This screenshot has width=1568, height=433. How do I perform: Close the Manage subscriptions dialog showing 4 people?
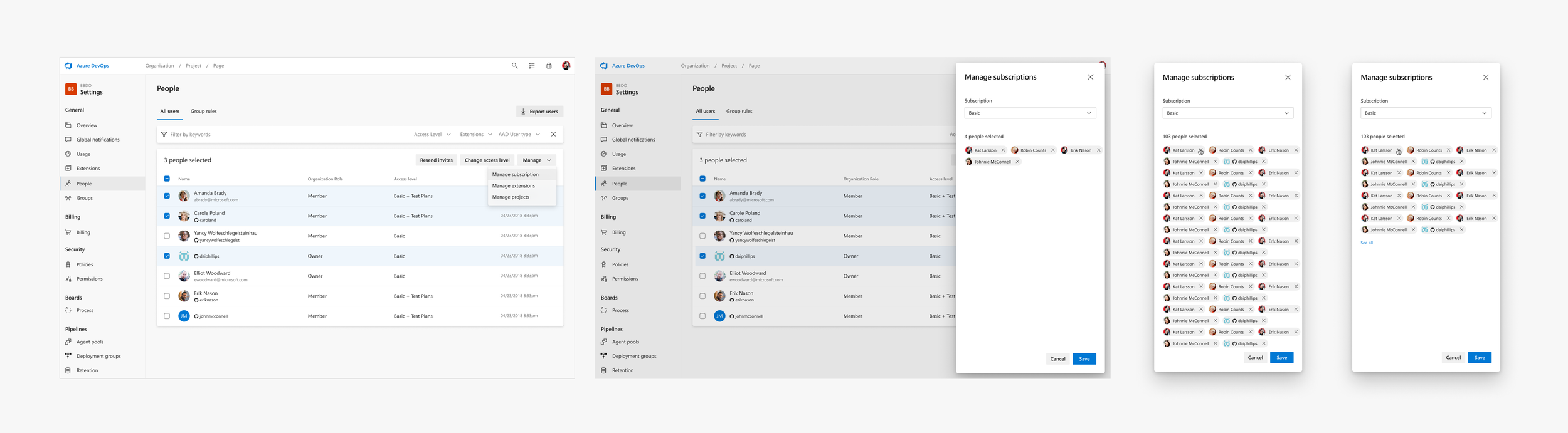[1090, 77]
